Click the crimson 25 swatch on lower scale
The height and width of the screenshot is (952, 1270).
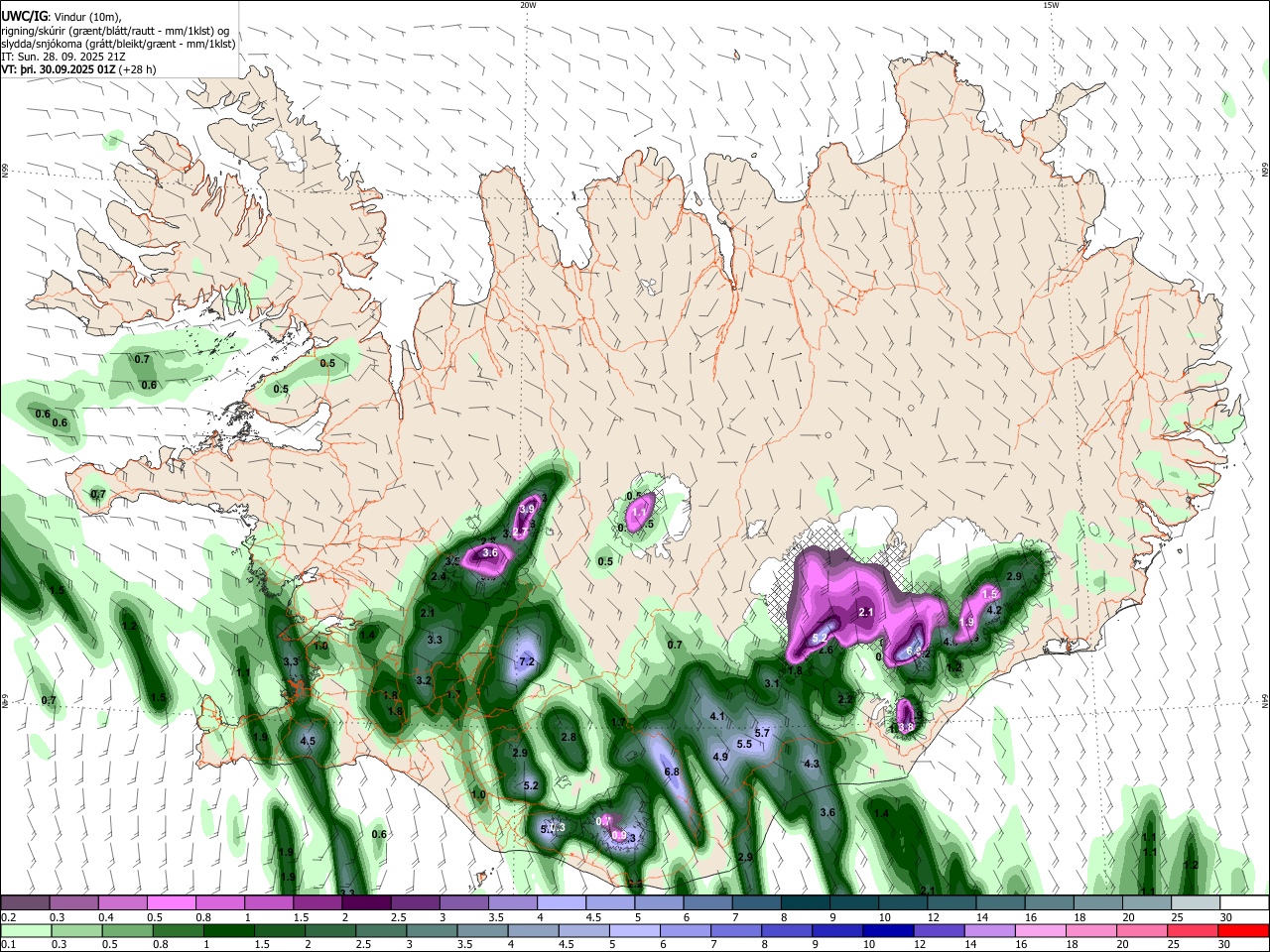(x=1193, y=931)
